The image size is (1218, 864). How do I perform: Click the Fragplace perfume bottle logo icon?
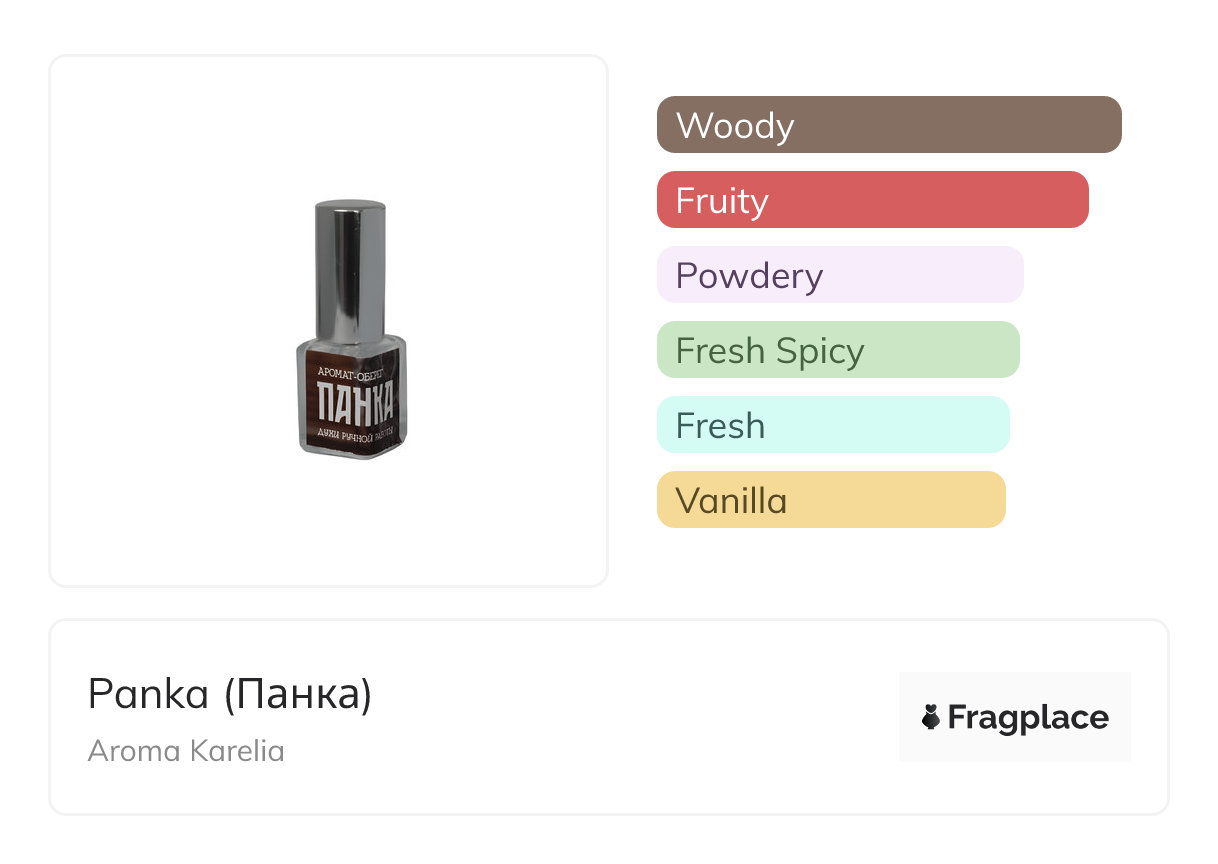[x=931, y=718]
